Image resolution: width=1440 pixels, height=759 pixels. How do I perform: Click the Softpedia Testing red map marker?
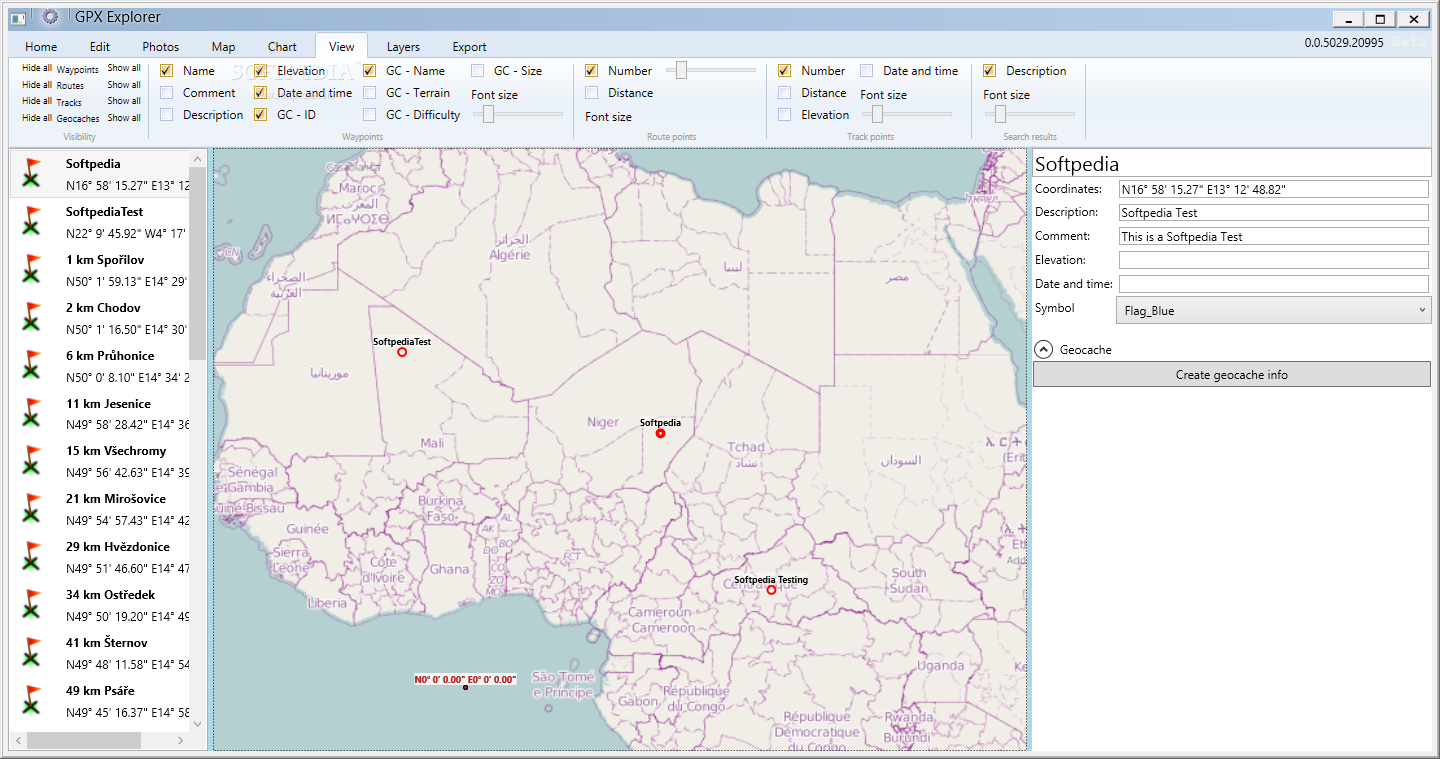(771, 590)
